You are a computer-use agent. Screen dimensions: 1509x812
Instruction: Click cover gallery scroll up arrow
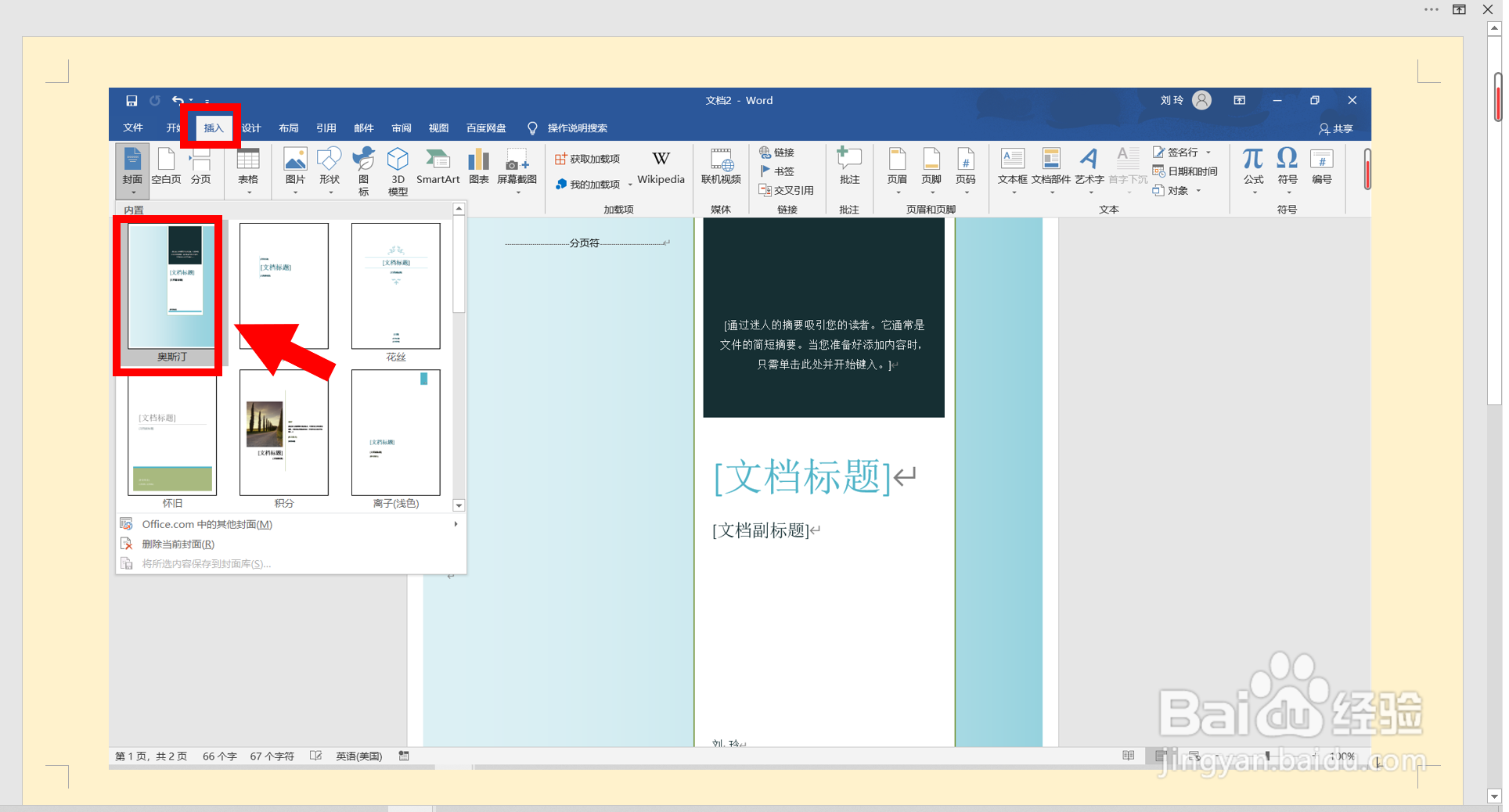(459, 209)
